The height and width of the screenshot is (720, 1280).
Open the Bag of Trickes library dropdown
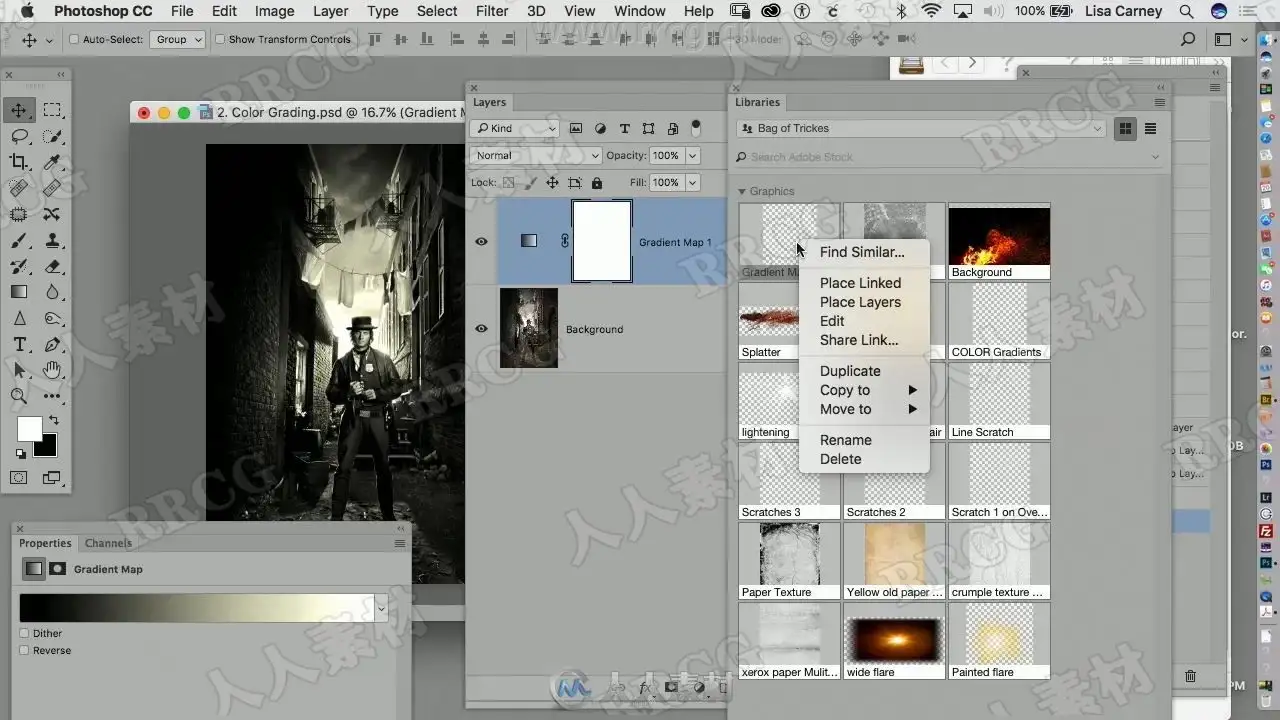click(920, 129)
